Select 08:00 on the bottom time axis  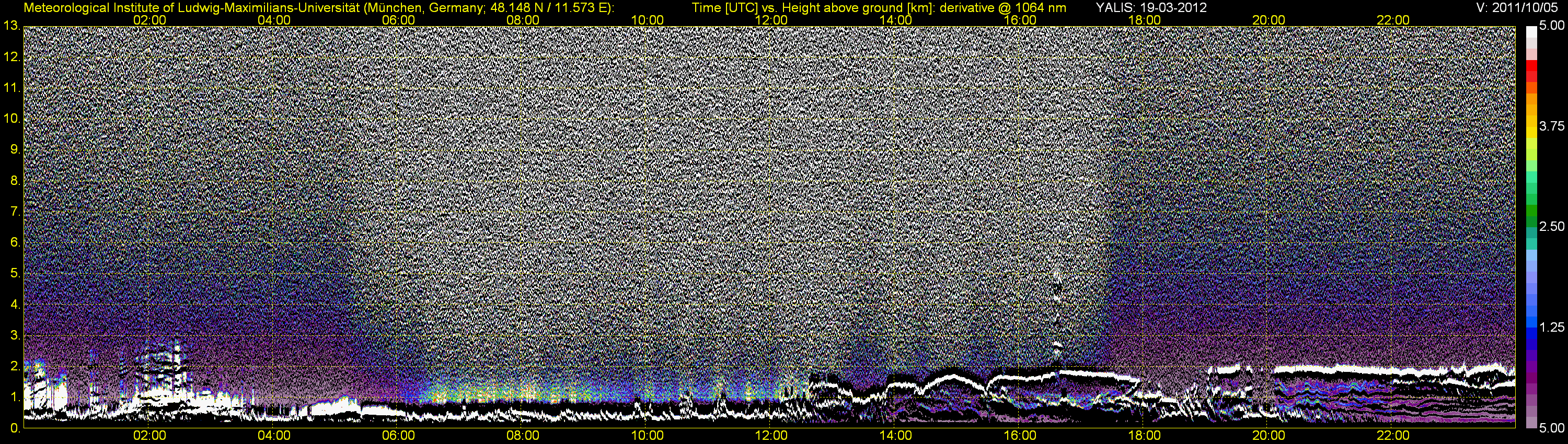coord(523,436)
